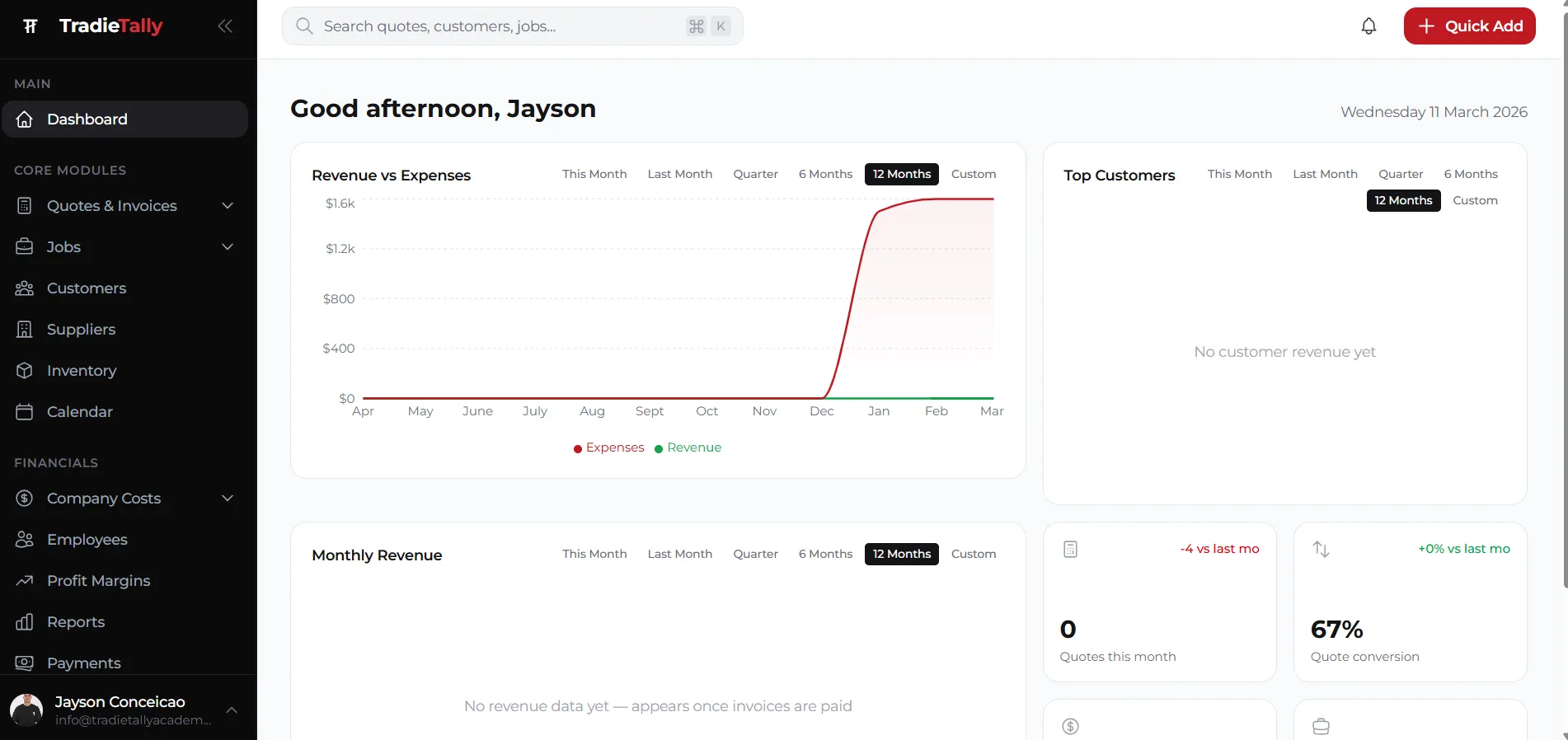This screenshot has width=1568, height=740.
Task: Open Dashboard from sidebar
Action: 124,119
